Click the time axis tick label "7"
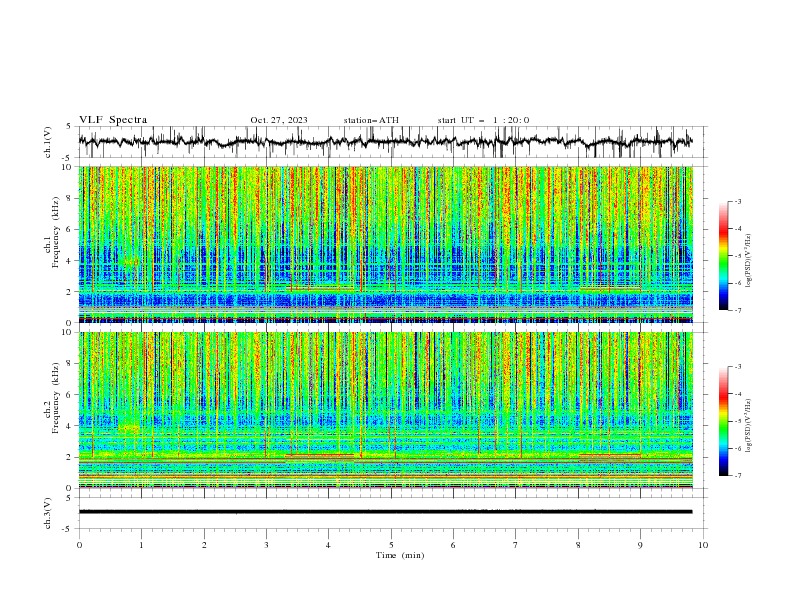This screenshot has width=792, height=612. (x=516, y=545)
